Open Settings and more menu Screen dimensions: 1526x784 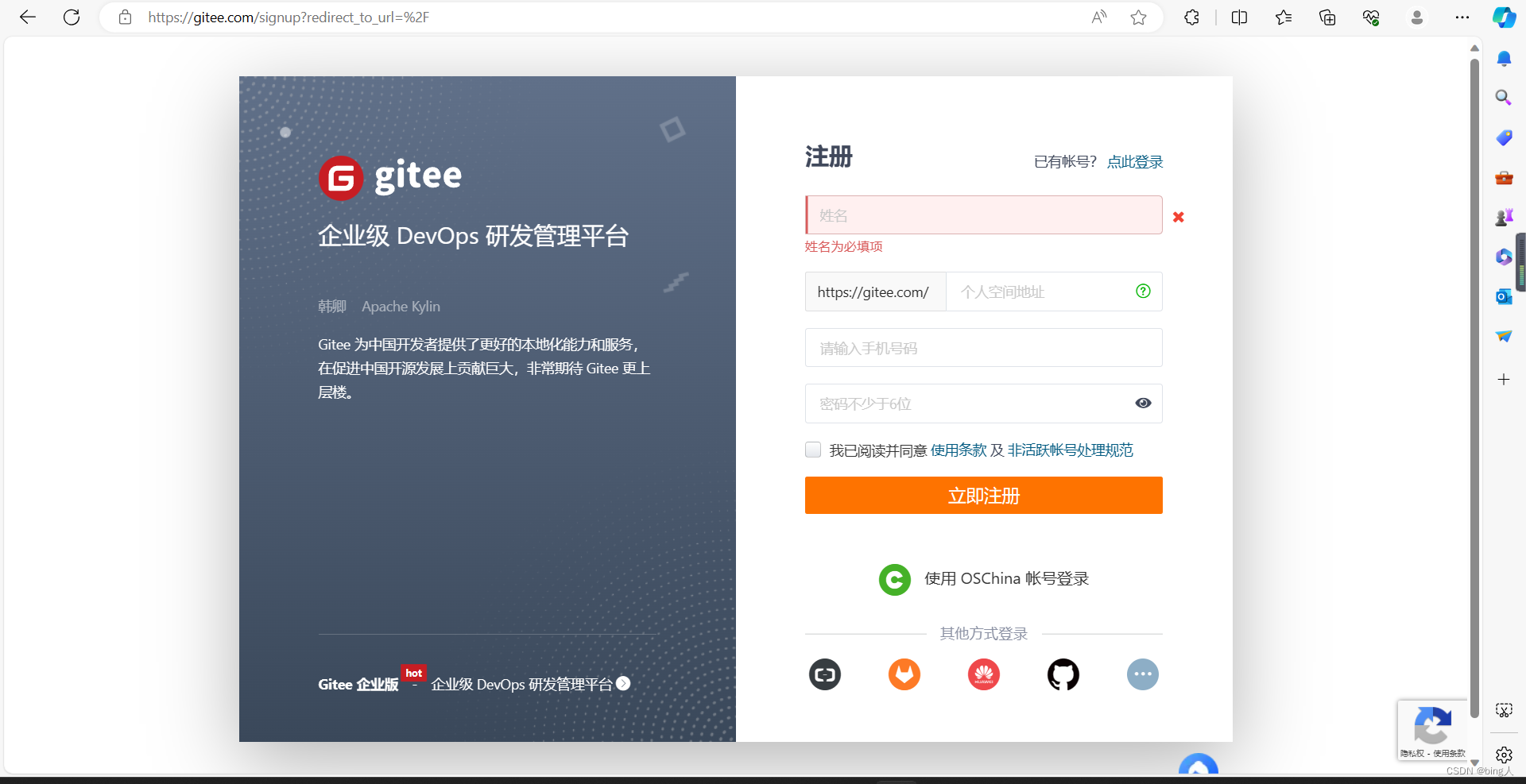click(1462, 17)
